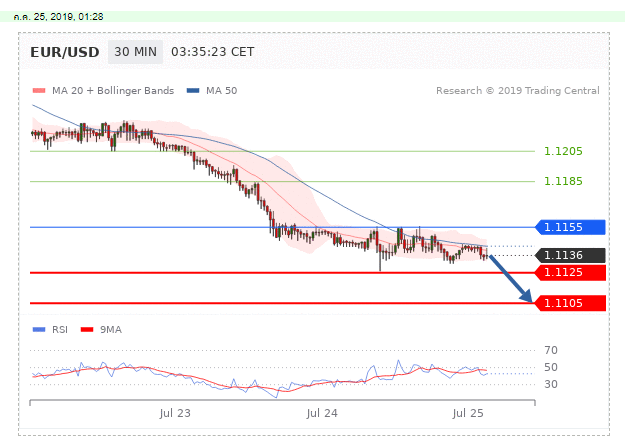Viewport: 625px width, 448px height.
Task: Select the 30 MIN timeframe button
Action: (136, 52)
